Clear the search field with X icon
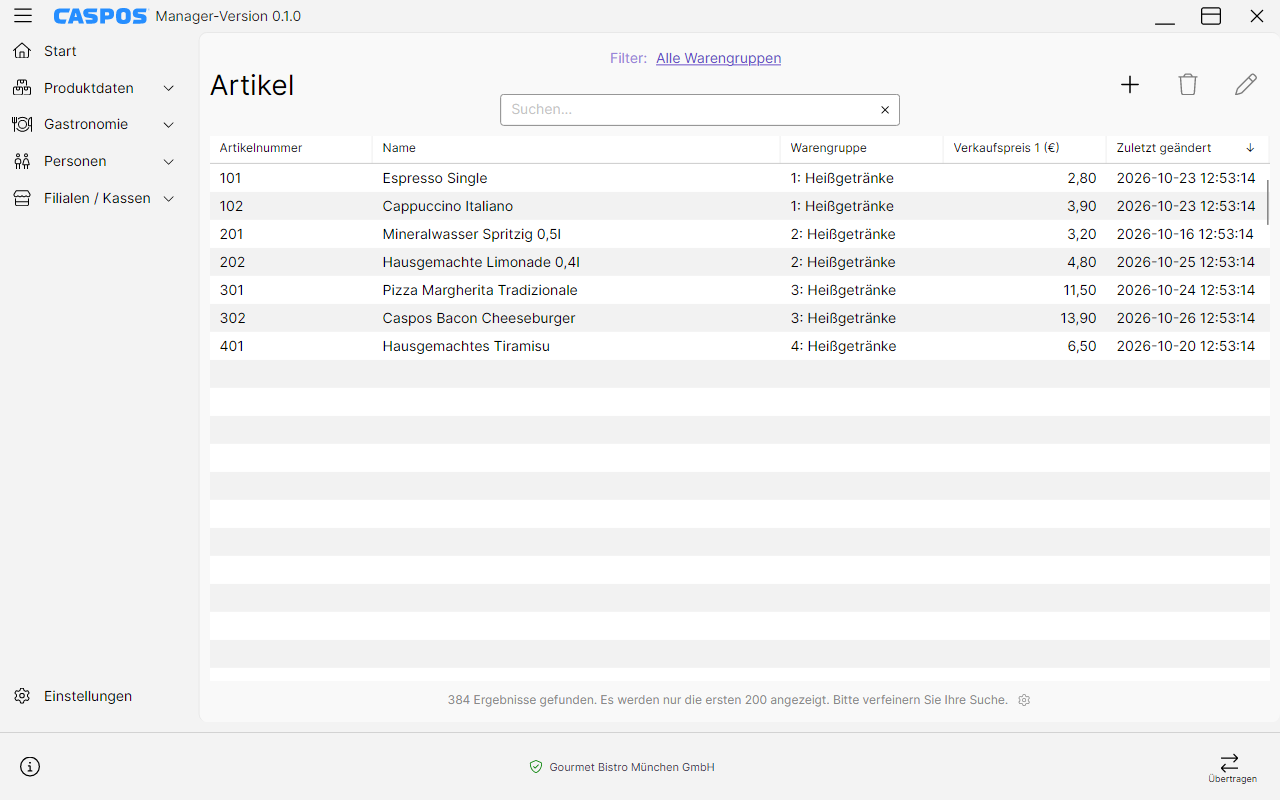Screen dimensions: 1280x800 click(885, 110)
